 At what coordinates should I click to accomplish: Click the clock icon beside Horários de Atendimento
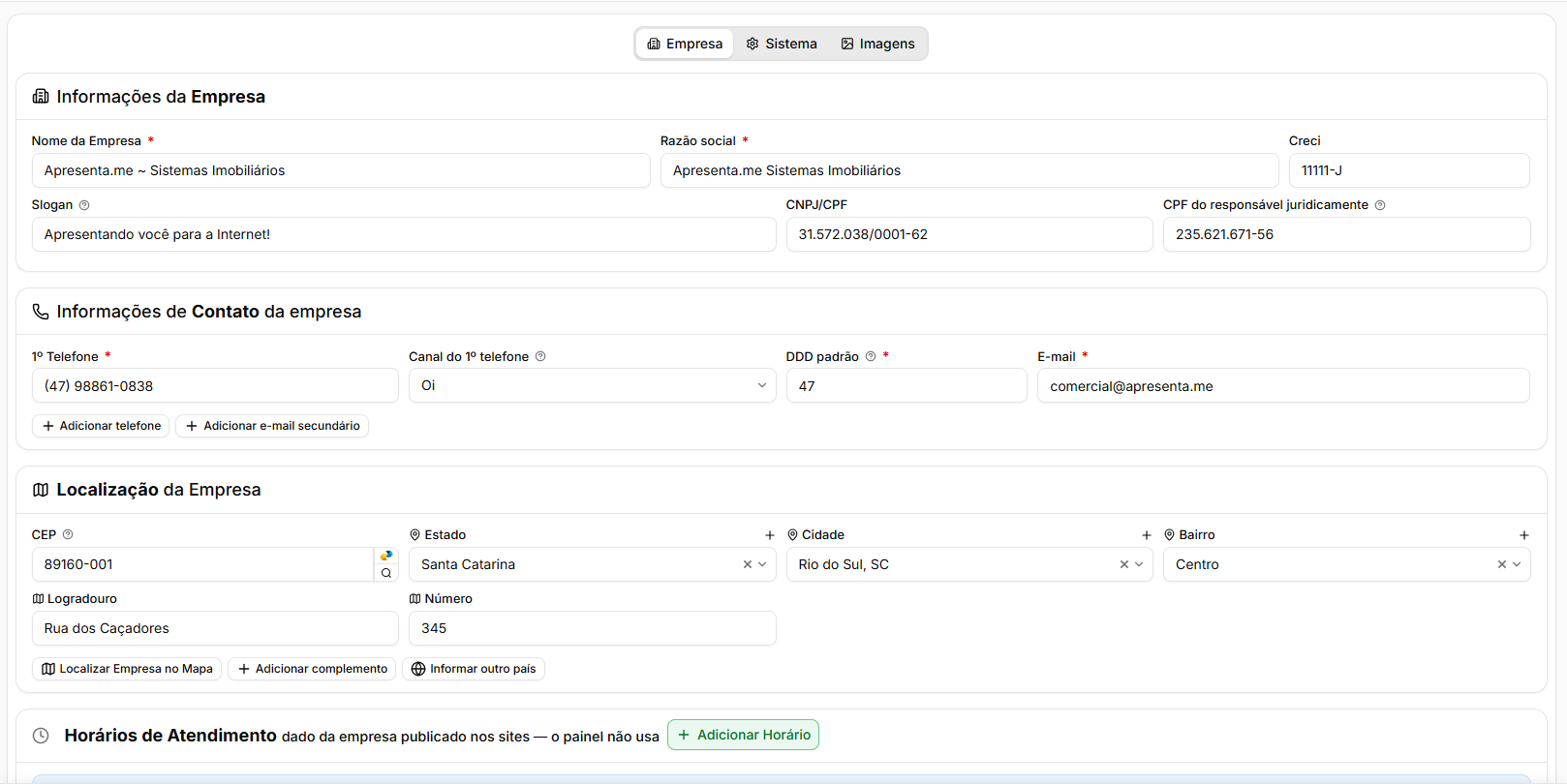tap(41, 736)
